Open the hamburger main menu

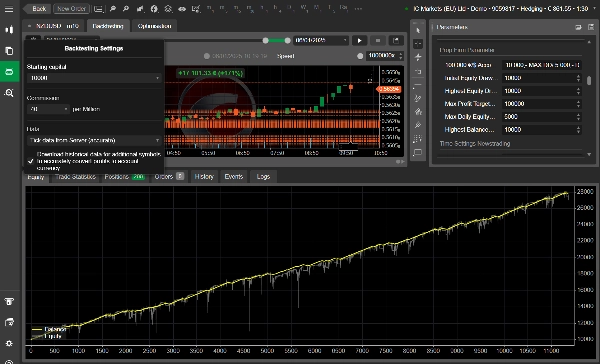(x=9, y=9)
